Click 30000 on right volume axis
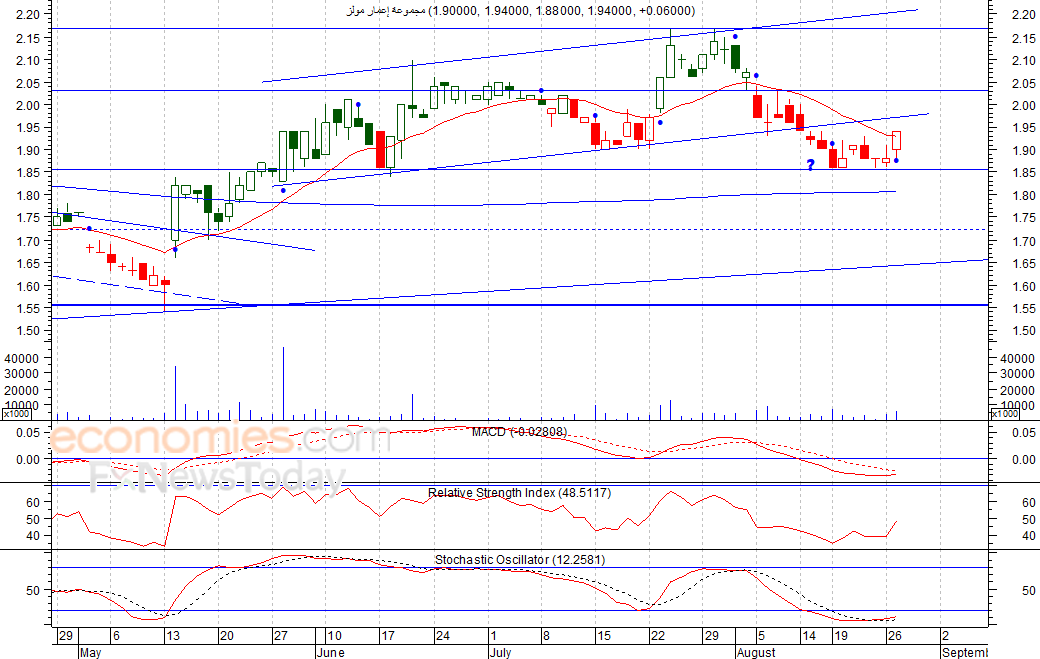This screenshot has height=659, width=1040. click(x=1017, y=374)
